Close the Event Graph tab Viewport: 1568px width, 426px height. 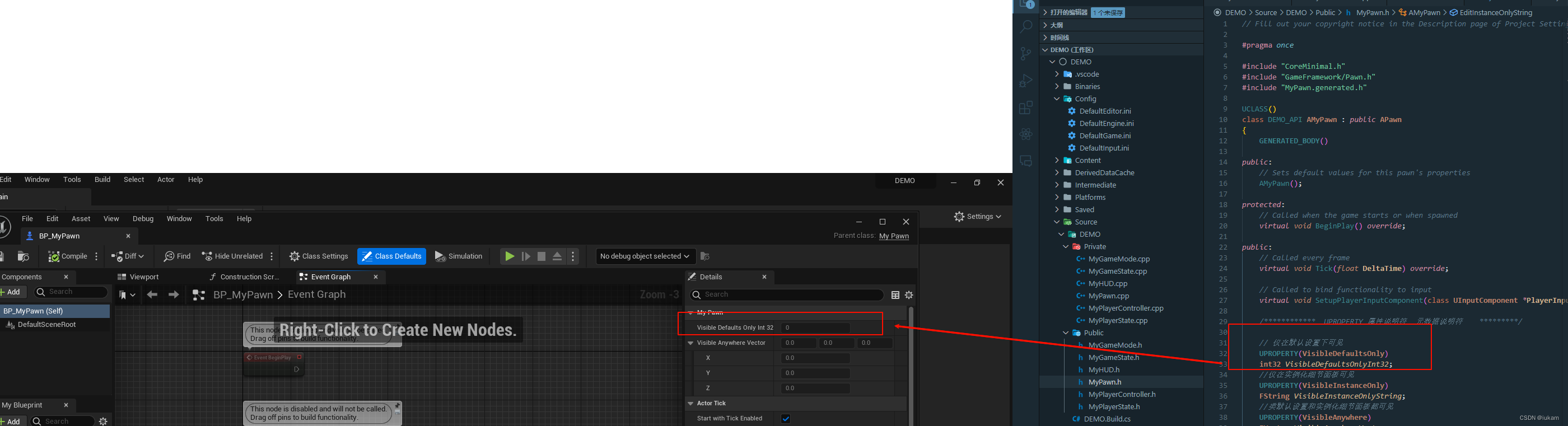(x=376, y=277)
